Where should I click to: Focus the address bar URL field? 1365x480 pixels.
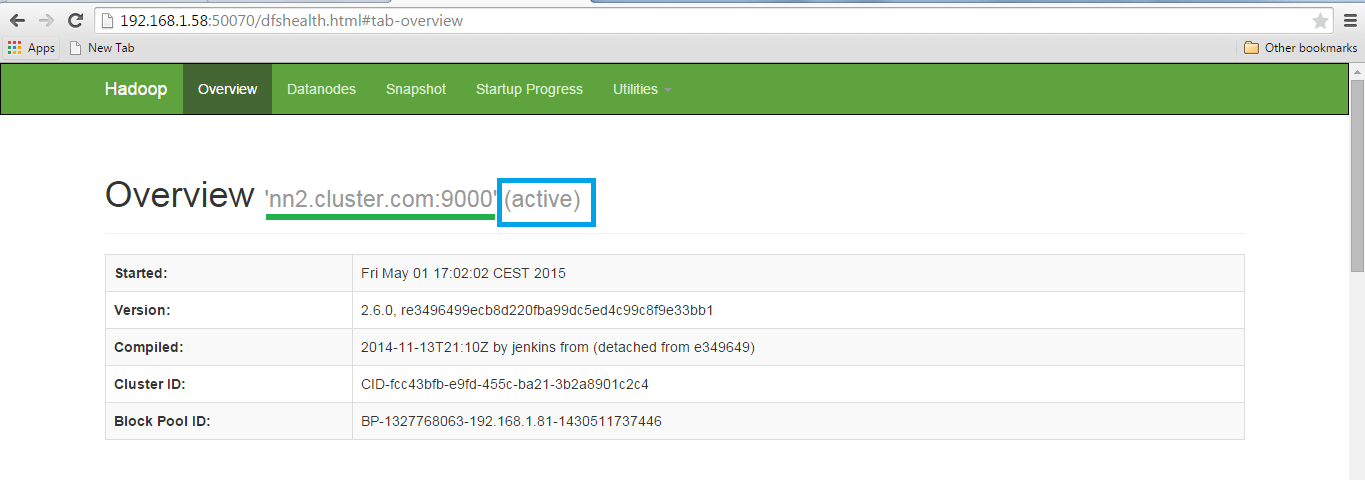coord(715,20)
